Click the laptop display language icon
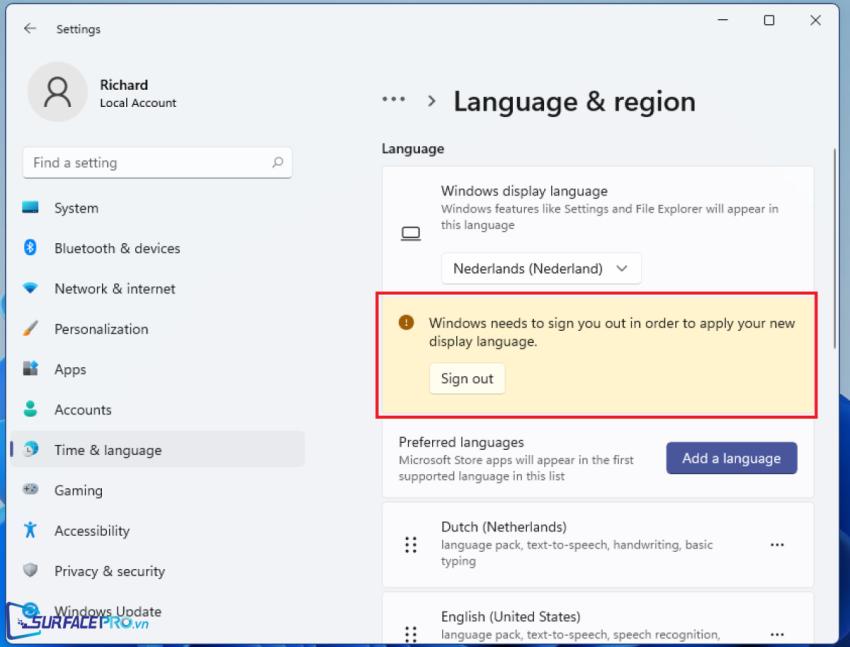Viewport: 850px width, 647px height. click(410, 234)
